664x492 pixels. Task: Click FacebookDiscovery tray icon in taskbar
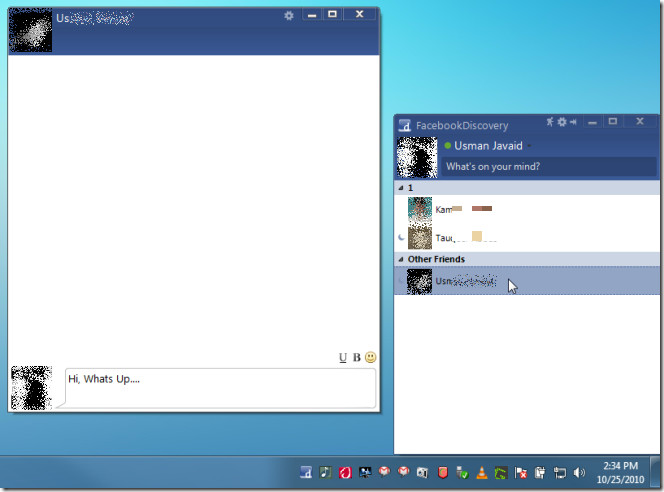point(306,472)
